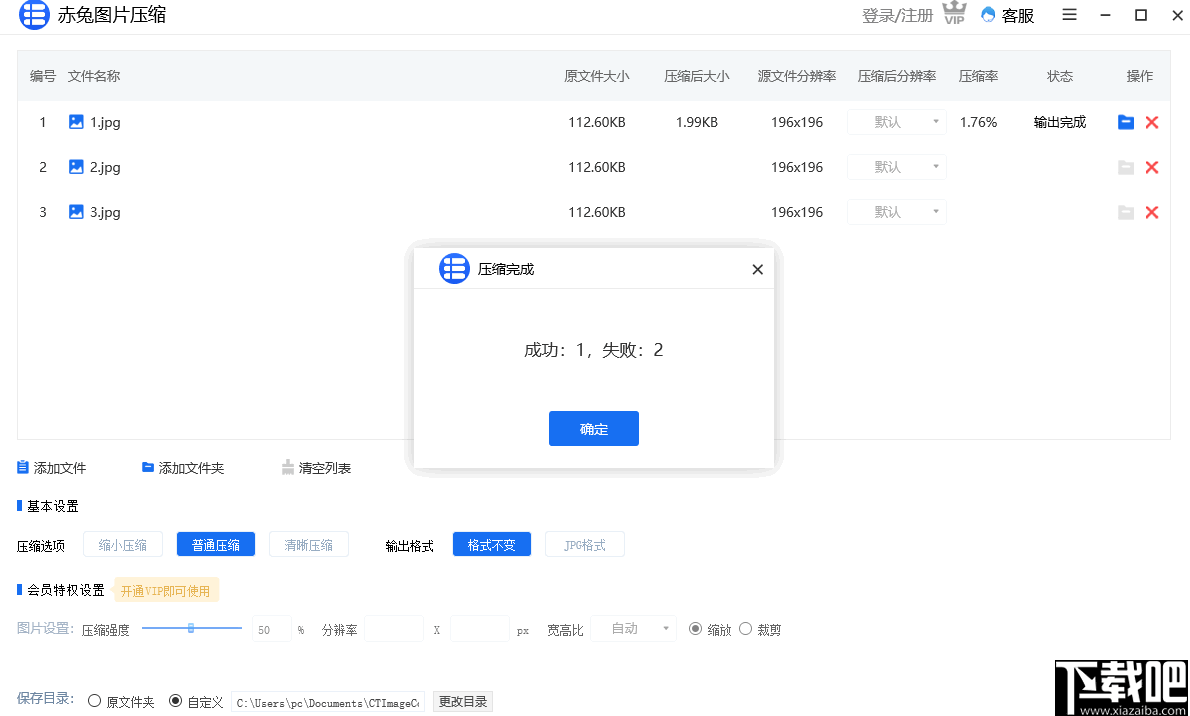Open output folder for 1.jpg
The height and width of the screenshot is (716, 1190).
click(1126, 122)
